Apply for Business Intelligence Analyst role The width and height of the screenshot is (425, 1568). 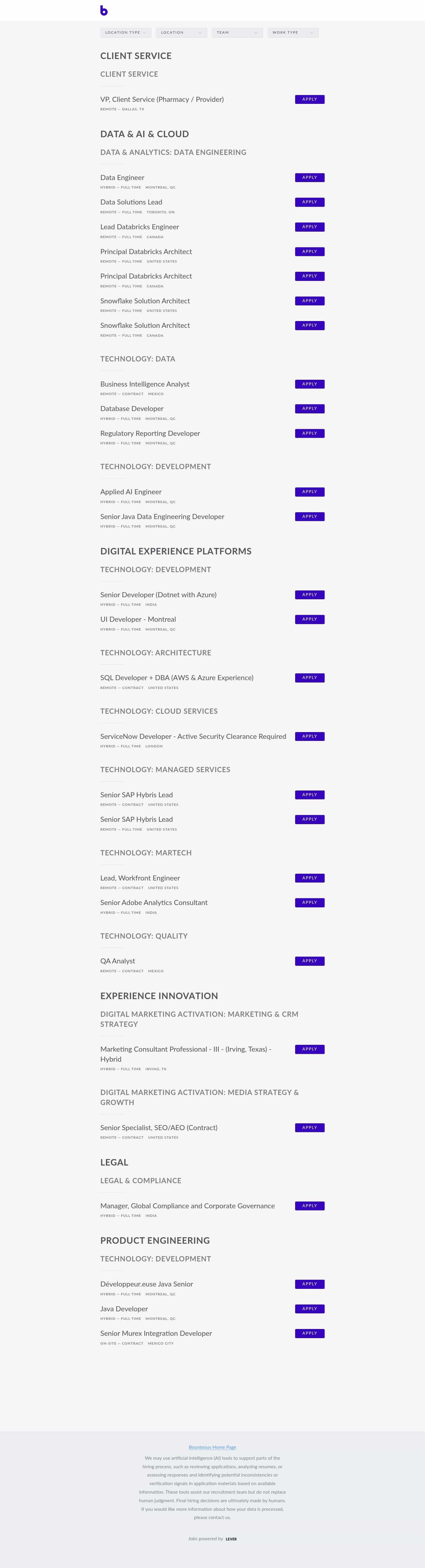pyautogui.click(x=309, y=384)
